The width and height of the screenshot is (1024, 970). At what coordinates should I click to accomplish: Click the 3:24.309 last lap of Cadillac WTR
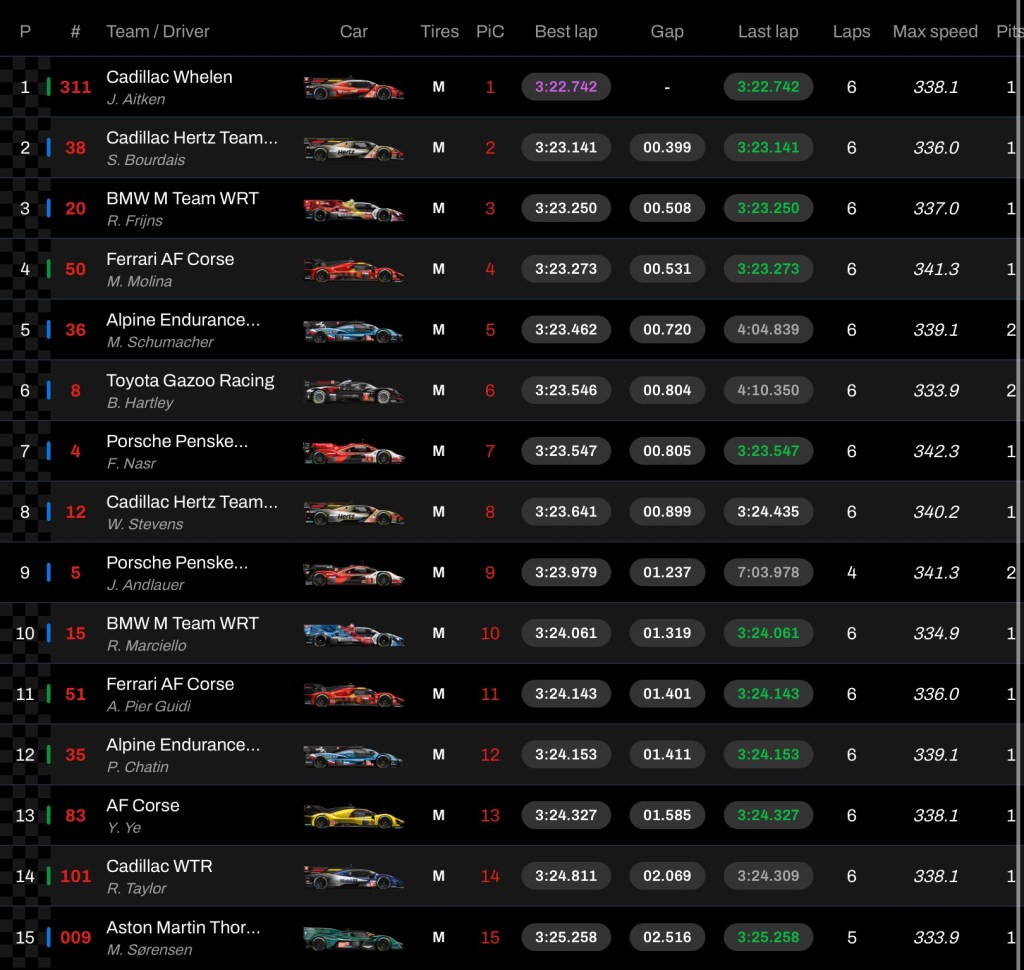(x=768, y=877)
